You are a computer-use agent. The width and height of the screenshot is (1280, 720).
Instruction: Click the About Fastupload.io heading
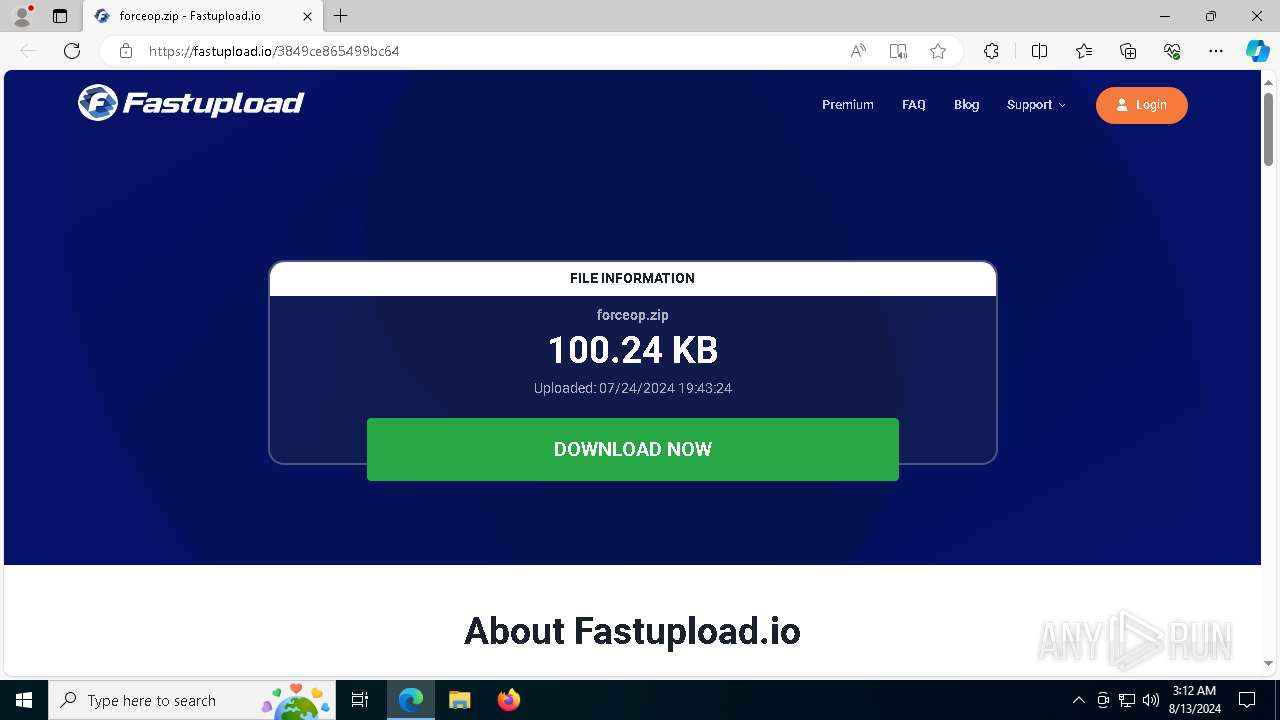point(633,631)
